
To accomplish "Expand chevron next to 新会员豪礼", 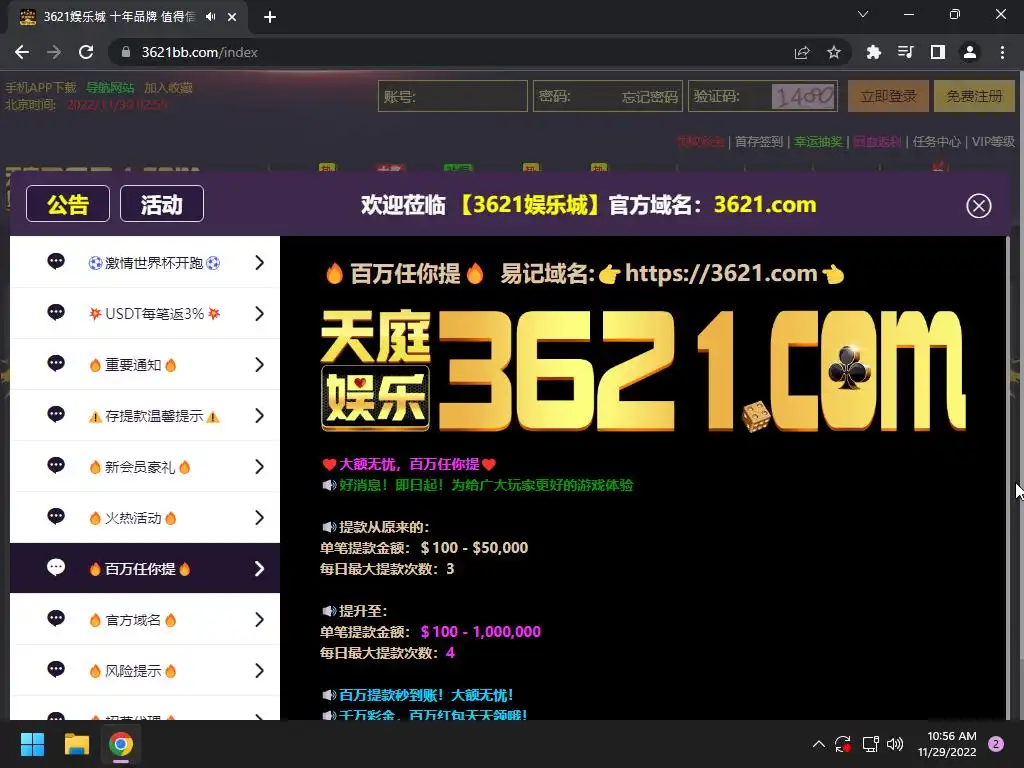I will pos(259,466).
